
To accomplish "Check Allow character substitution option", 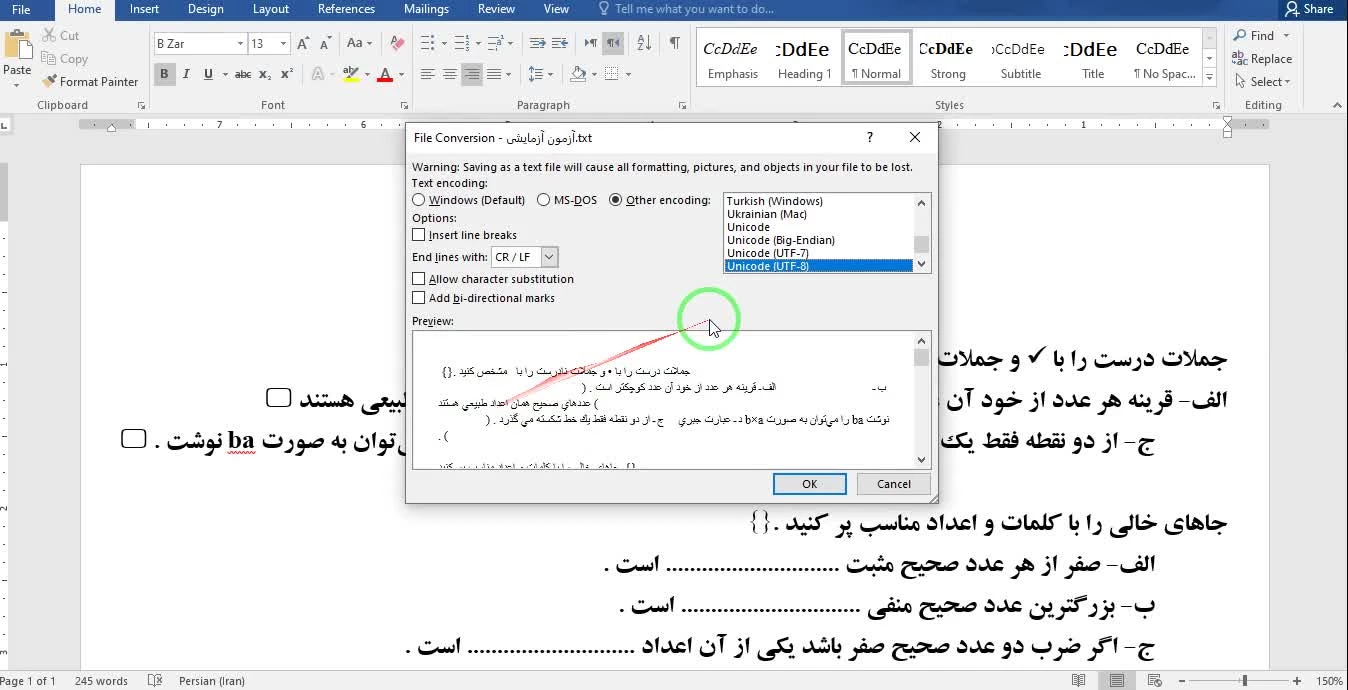I will pos(419,279).
